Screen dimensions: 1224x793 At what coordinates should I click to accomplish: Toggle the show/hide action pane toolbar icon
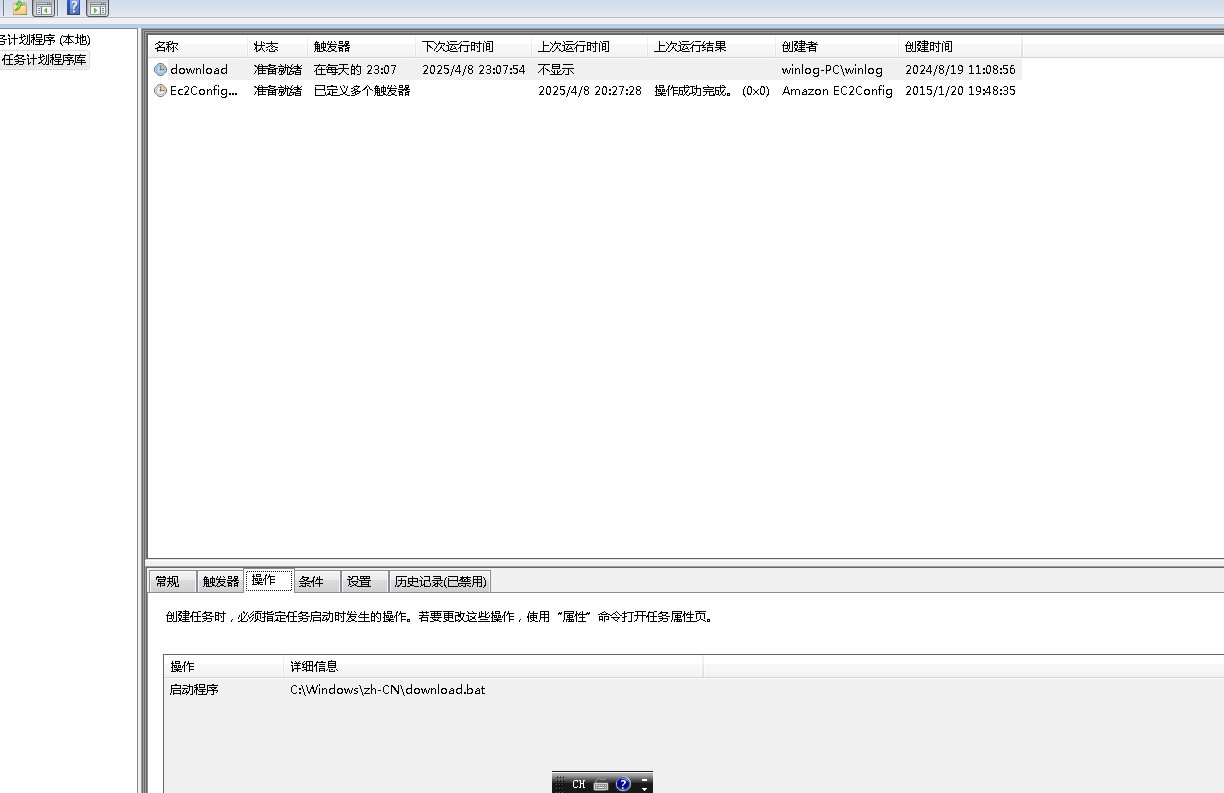[x=97, y=8]
